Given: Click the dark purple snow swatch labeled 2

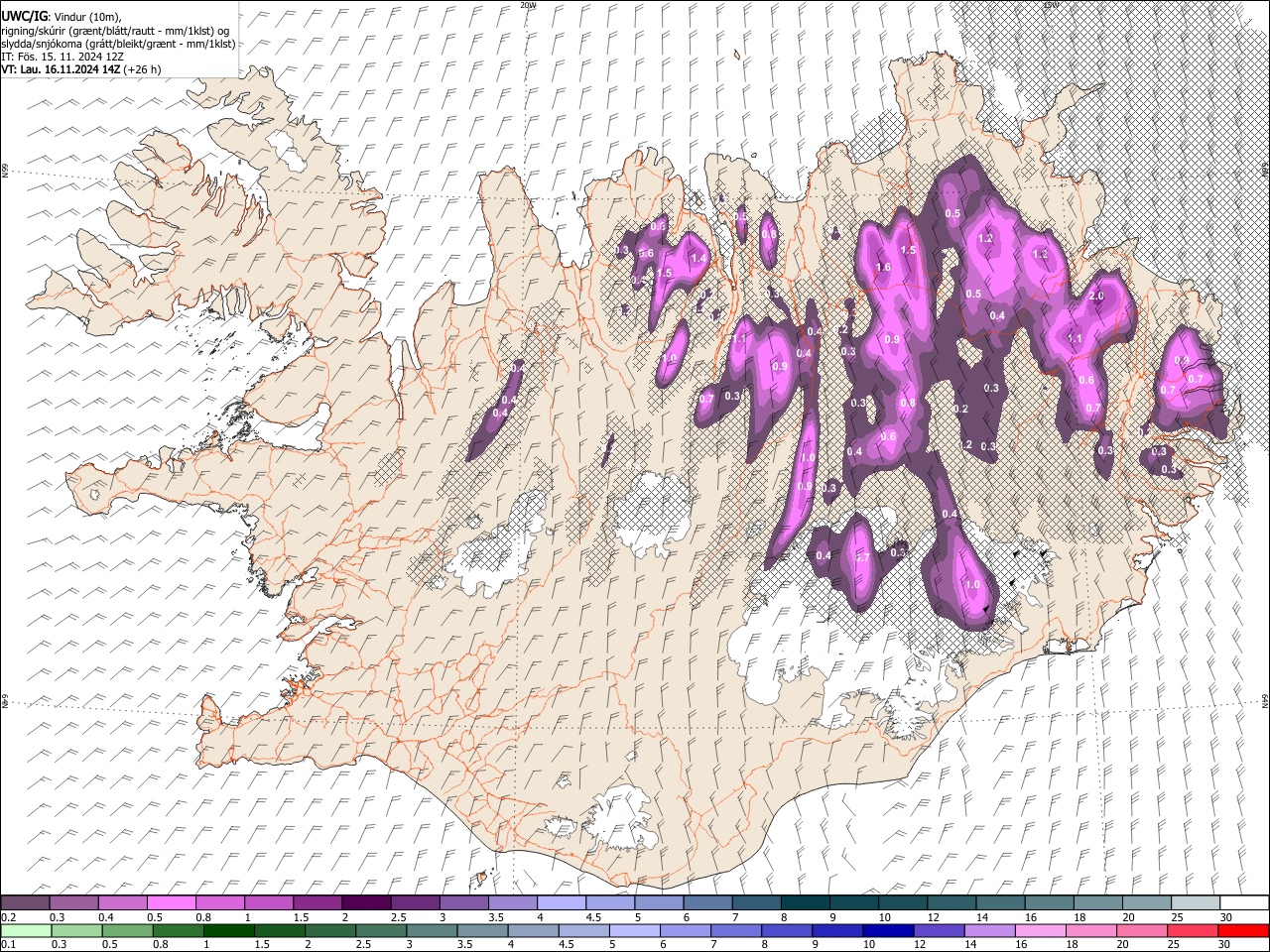Looking at the screenshot, I should (x=366, y=902).
